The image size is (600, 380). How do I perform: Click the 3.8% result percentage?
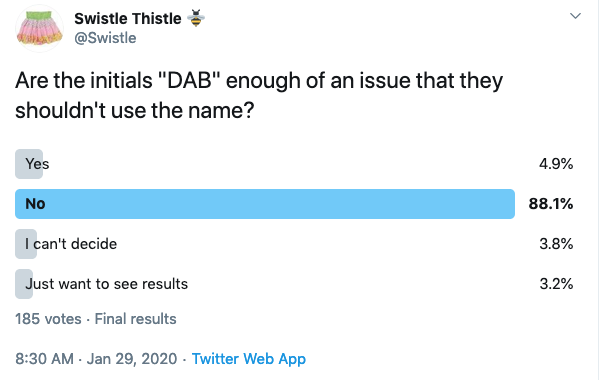[556, 244]
